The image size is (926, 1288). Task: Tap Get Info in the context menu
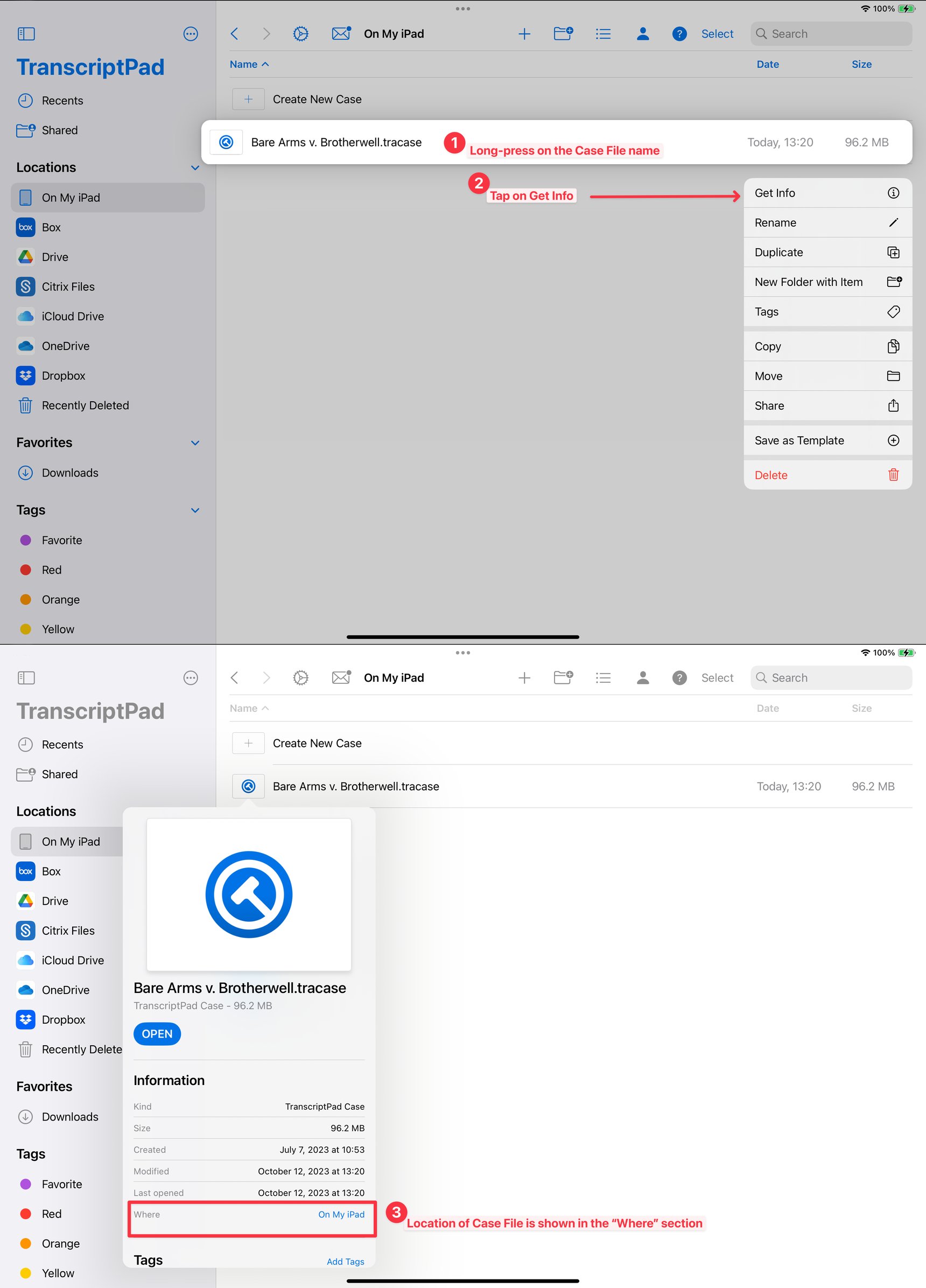pyautogui.click(x=826, y=193)
